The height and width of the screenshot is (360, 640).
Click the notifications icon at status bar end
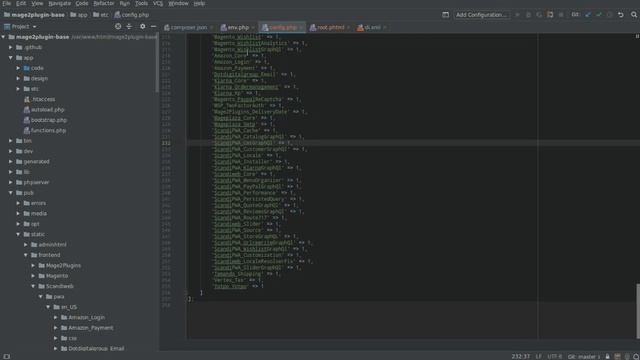pyautogui.click(x=636, y=356)
